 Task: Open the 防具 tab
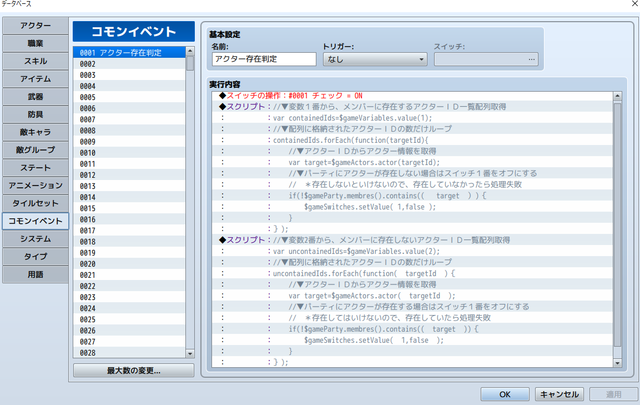36,114
